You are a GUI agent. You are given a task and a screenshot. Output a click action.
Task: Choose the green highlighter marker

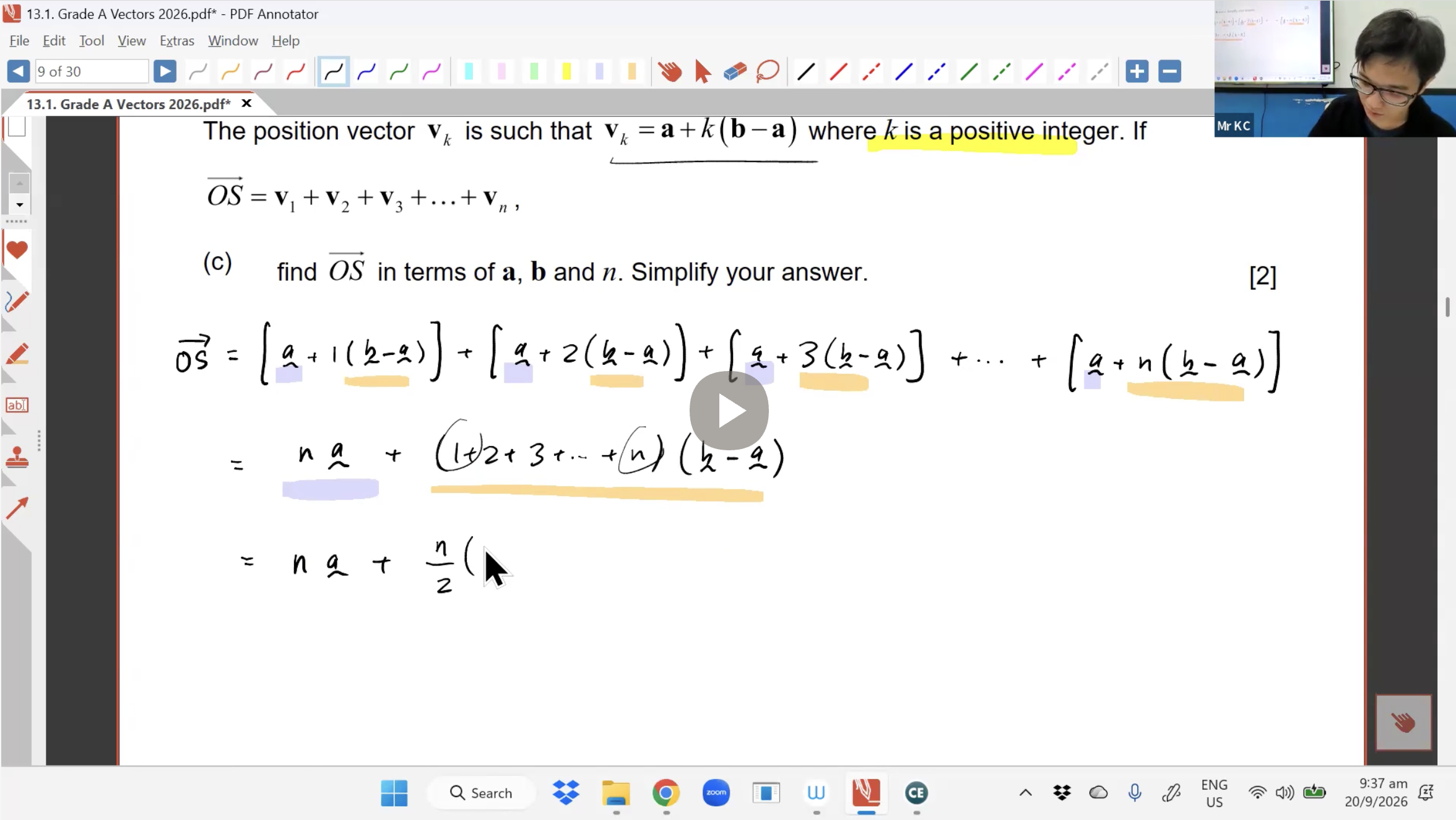(534, 72)
